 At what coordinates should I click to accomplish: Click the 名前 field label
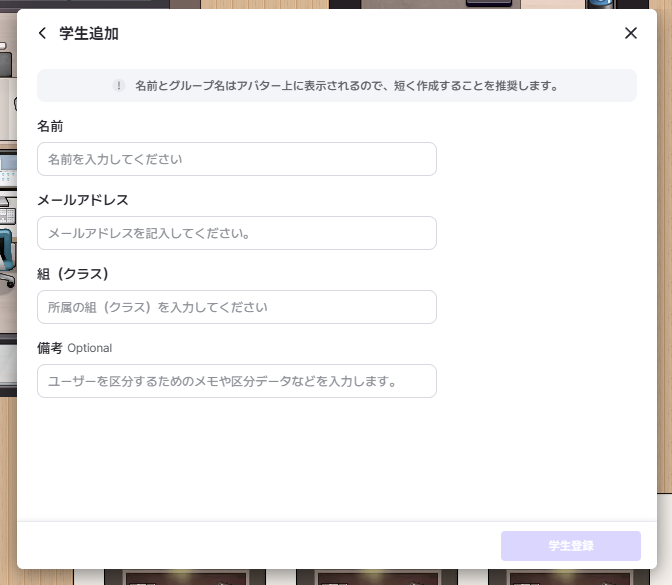click(x=51, y=126)
